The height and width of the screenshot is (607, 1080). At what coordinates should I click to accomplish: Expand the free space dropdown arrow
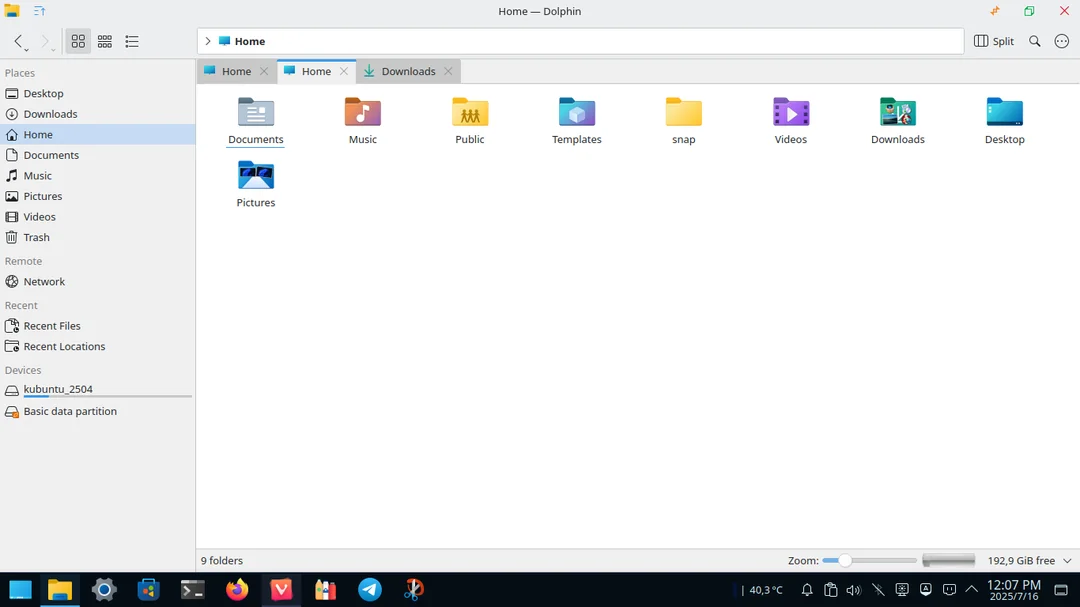(x=1067, y=561)
